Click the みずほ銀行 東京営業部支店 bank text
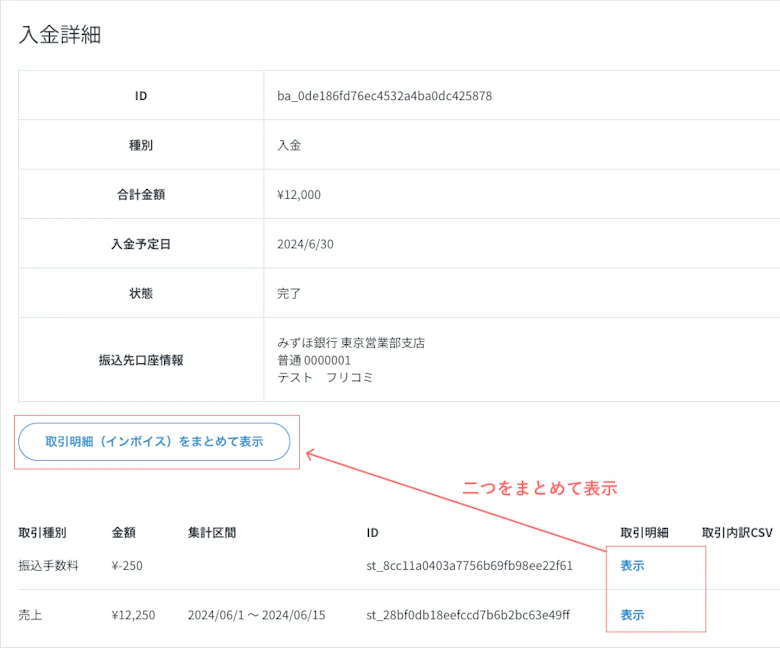780x648 pixels. pyautogui.click(x=351, y=343)
